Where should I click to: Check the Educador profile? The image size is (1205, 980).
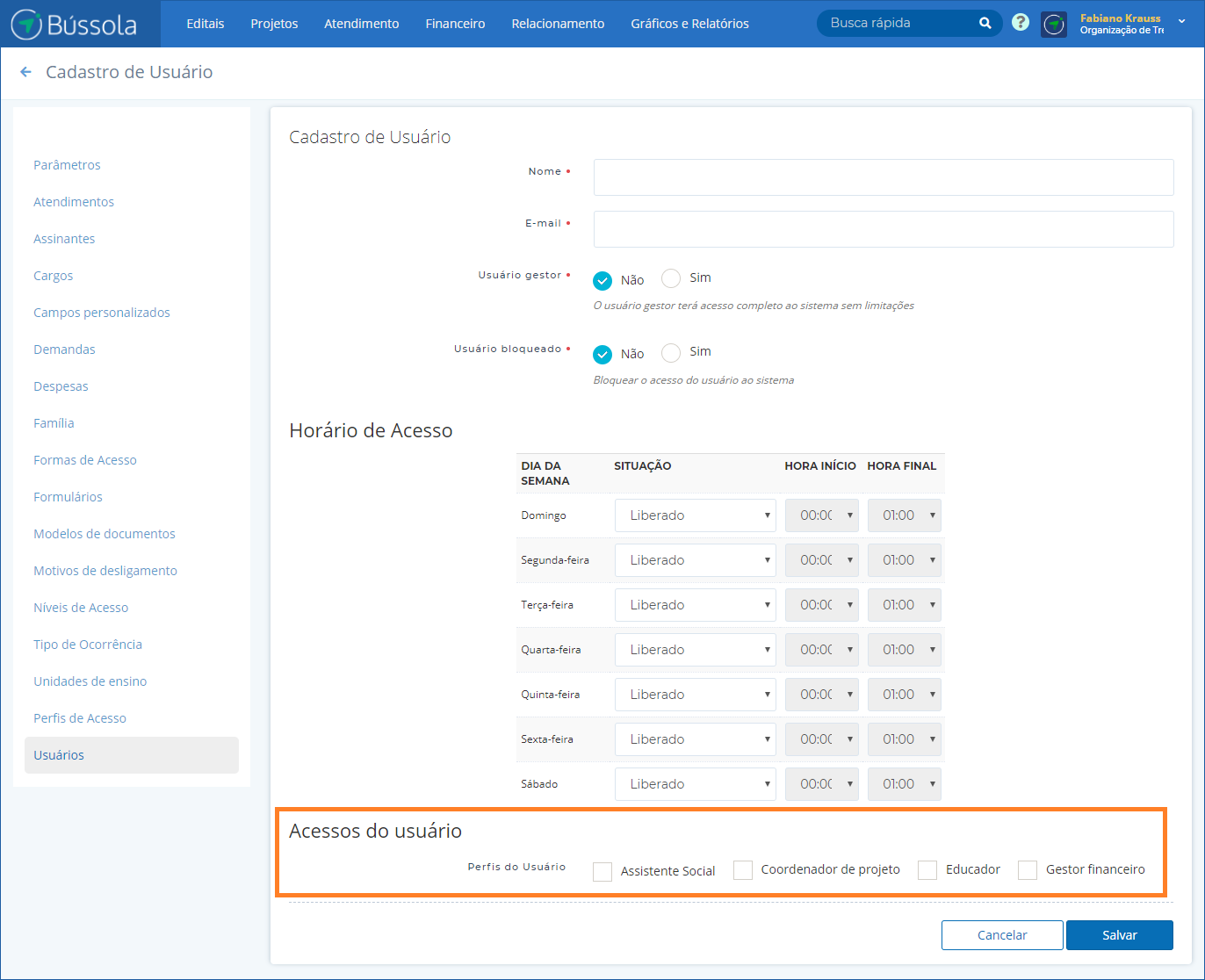click(927, 870)
